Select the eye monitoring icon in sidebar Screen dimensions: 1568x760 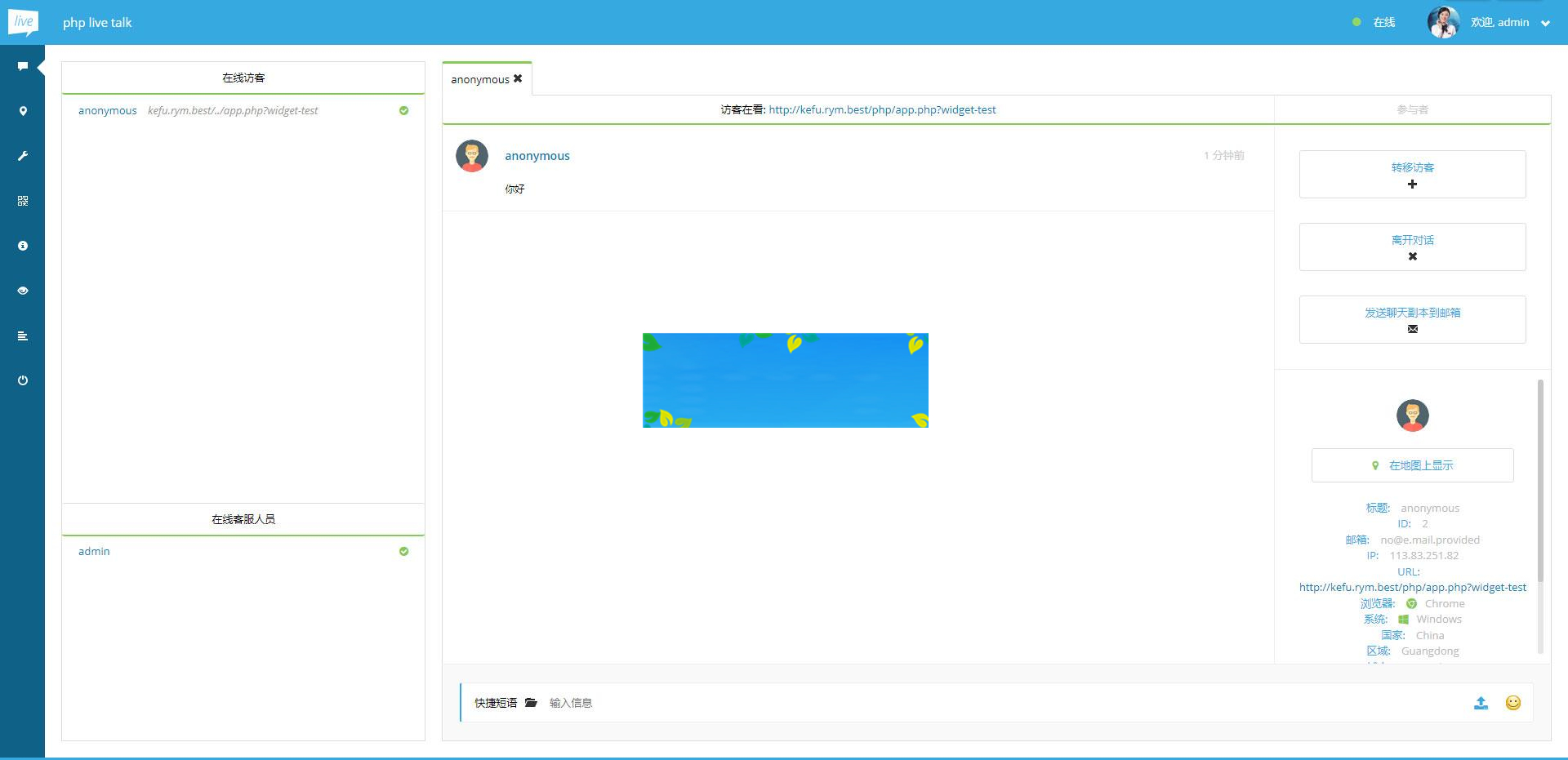(x=23, y=291)
